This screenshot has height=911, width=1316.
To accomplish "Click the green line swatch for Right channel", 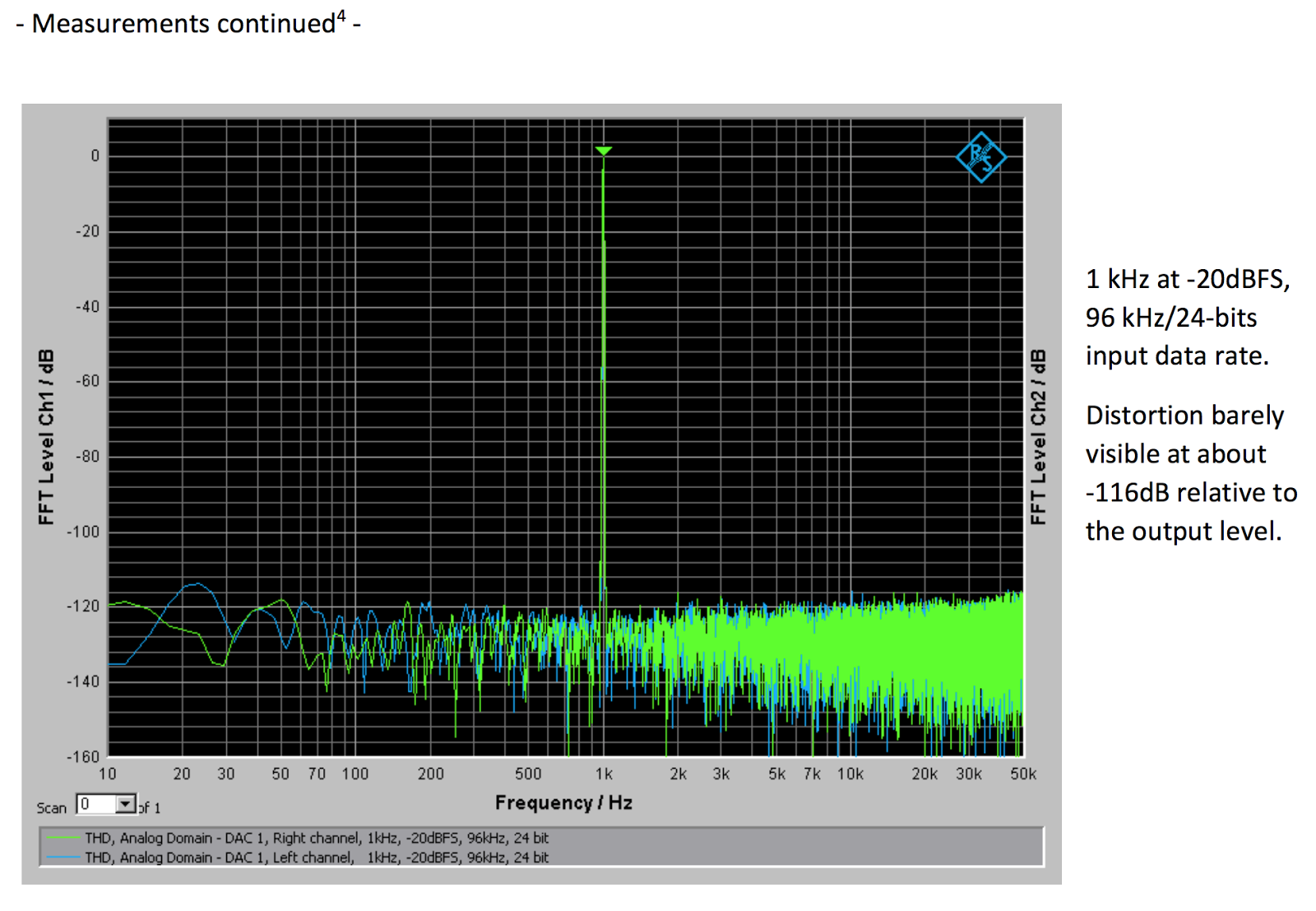I will click(x=63, y=838).
